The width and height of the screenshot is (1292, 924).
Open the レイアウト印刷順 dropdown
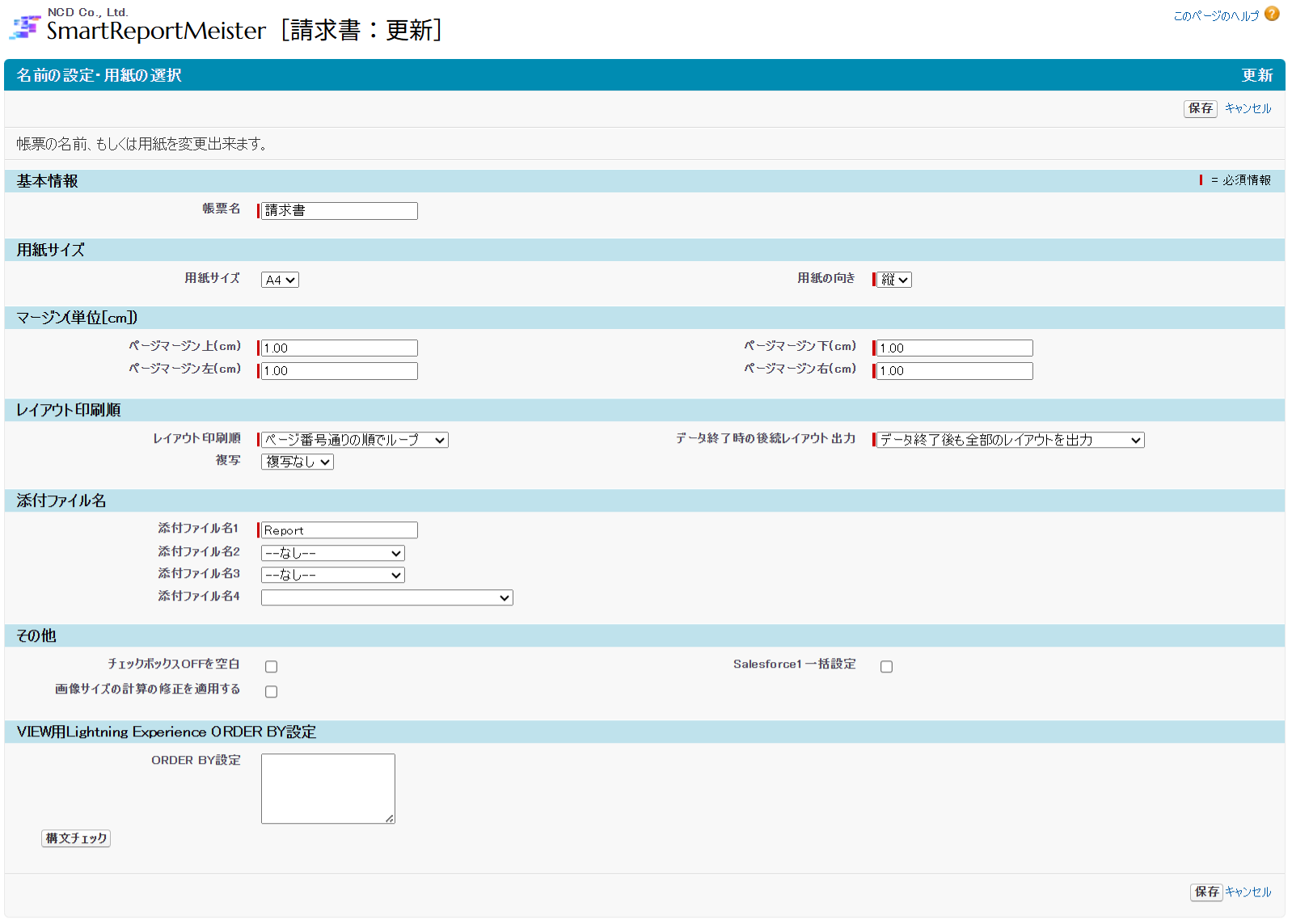[354, 441]
